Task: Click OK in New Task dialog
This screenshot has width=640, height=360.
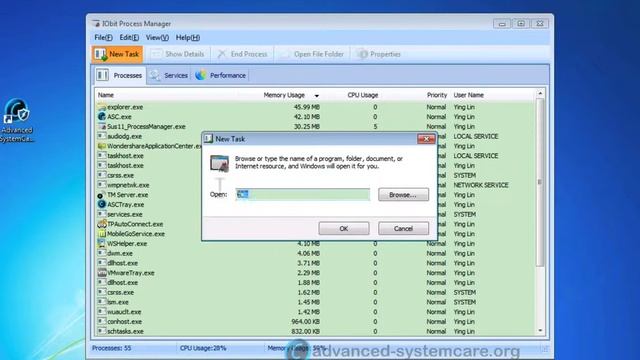Action: (344, 229)
